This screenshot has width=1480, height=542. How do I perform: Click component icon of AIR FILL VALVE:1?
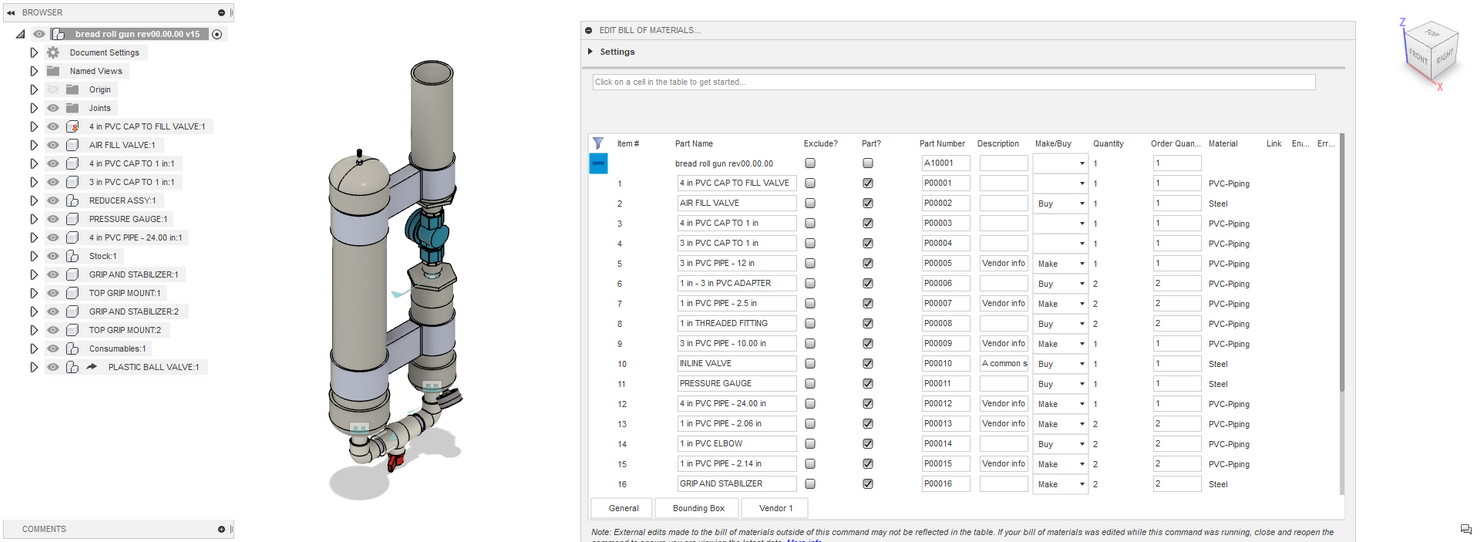(x=72, y=145)
